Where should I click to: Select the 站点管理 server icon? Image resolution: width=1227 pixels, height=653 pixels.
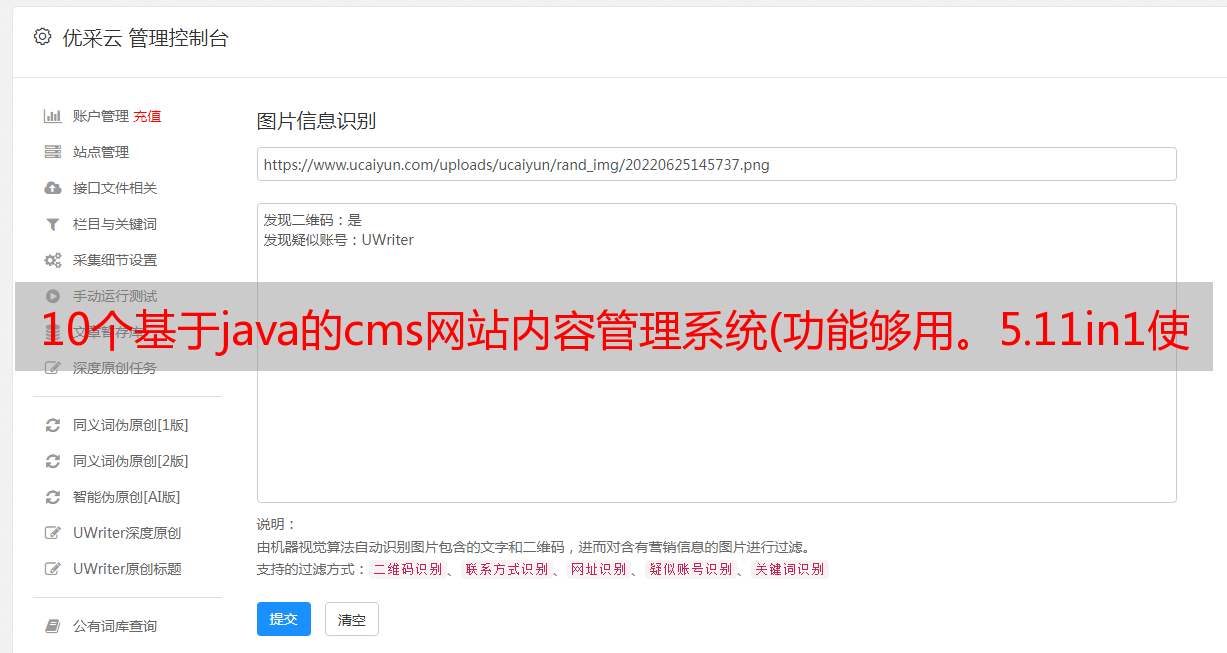pyautogui.click(x=53, y=152)
